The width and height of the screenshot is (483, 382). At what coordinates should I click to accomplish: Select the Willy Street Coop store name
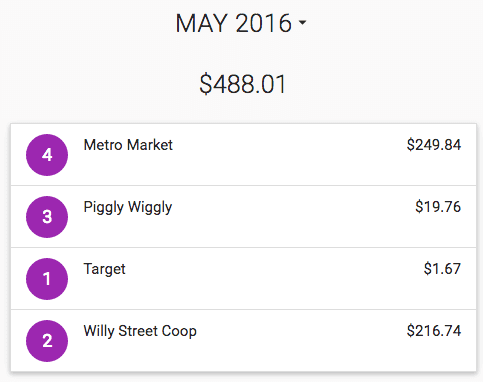pos(140,331)
